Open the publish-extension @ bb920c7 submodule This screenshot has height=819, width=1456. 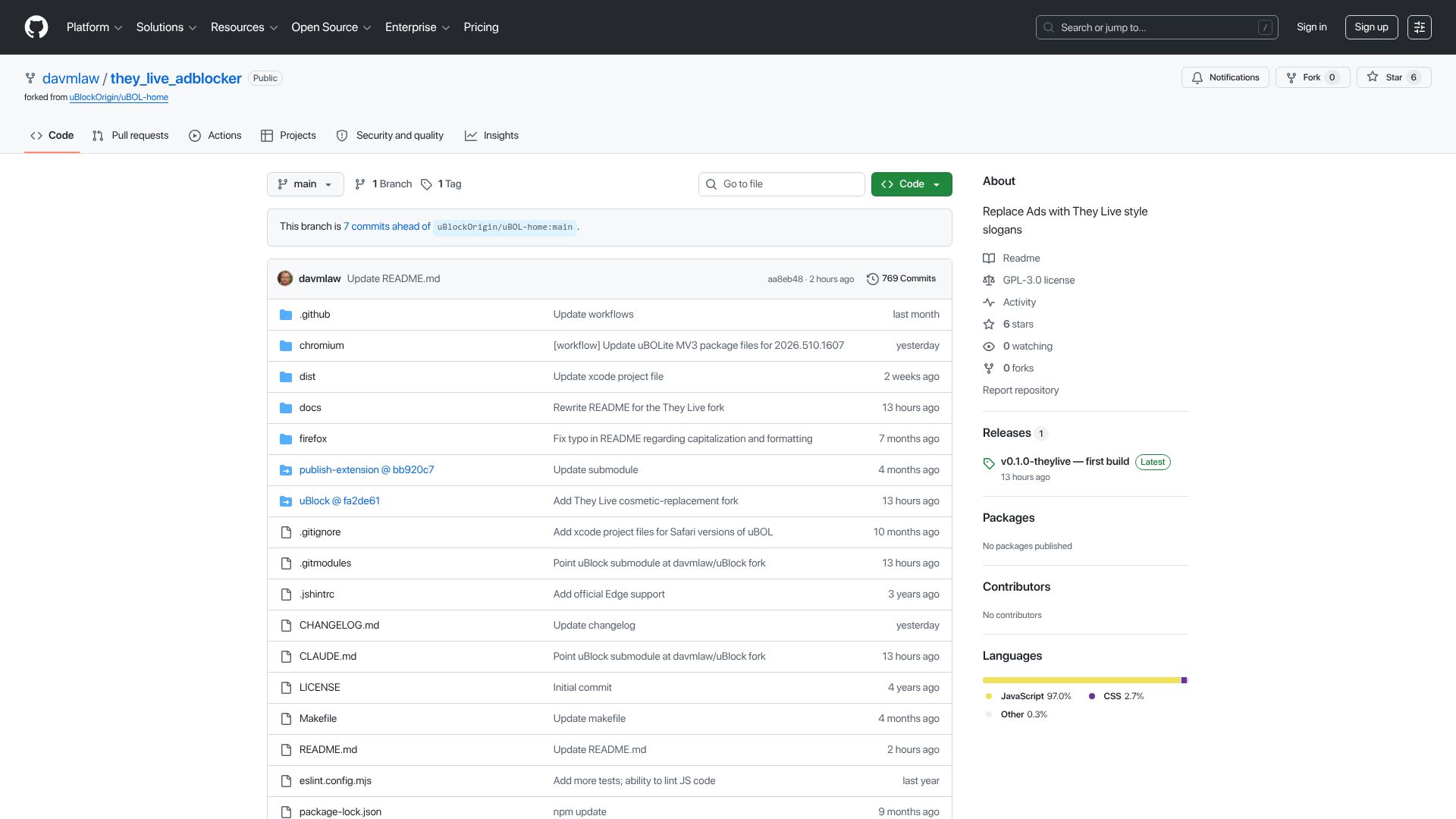[367, 470]
